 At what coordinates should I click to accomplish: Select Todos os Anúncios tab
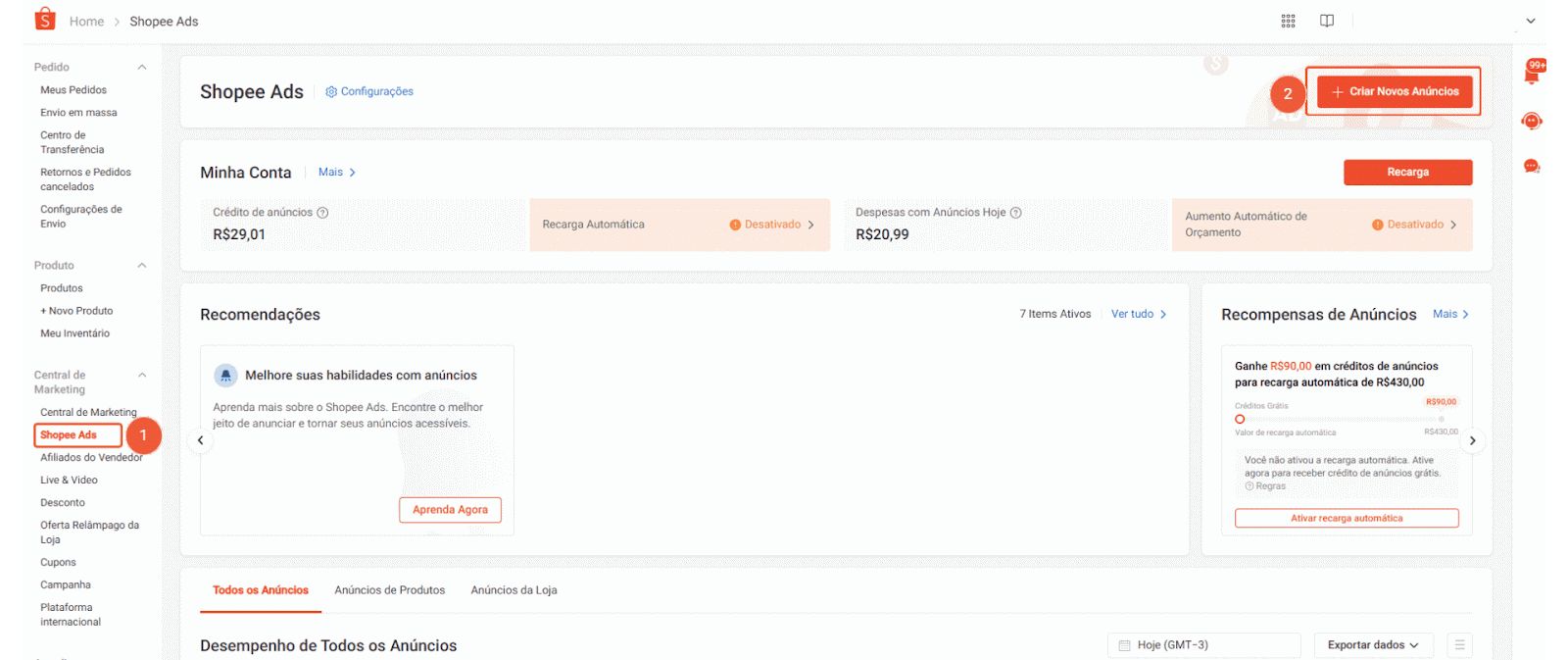(261, 590)
